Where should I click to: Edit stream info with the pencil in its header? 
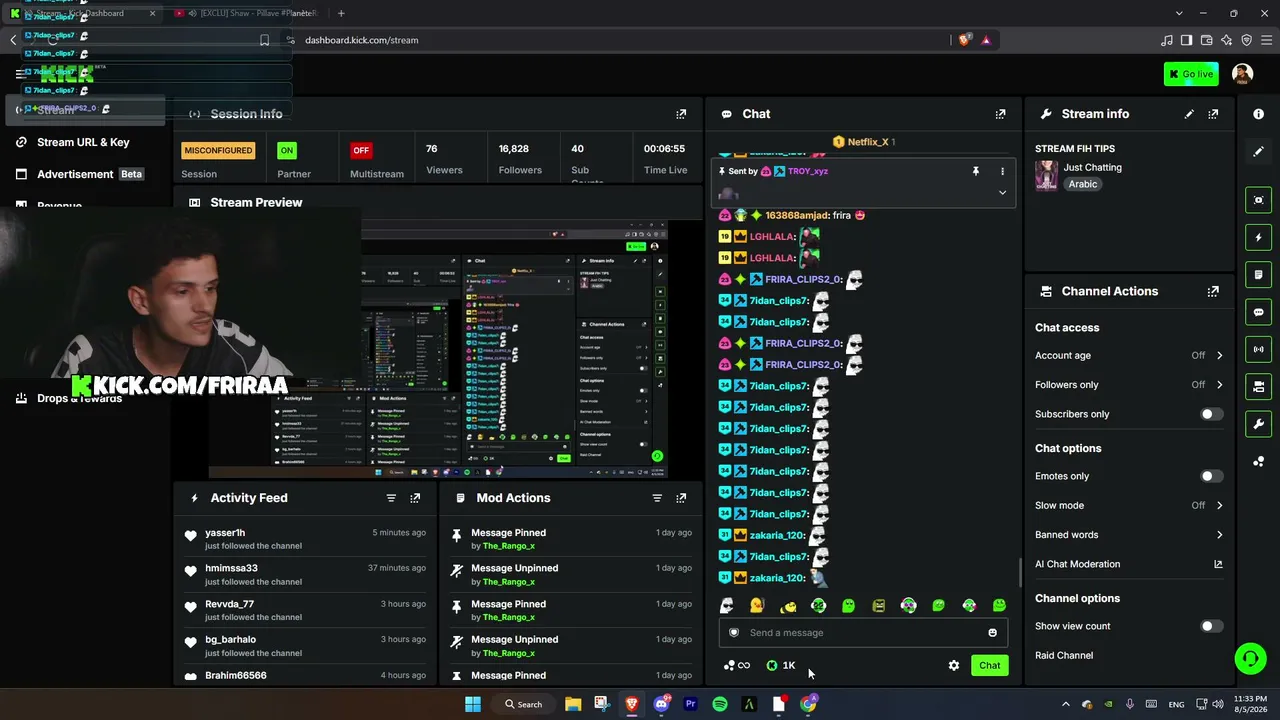tap(1189, 114)
